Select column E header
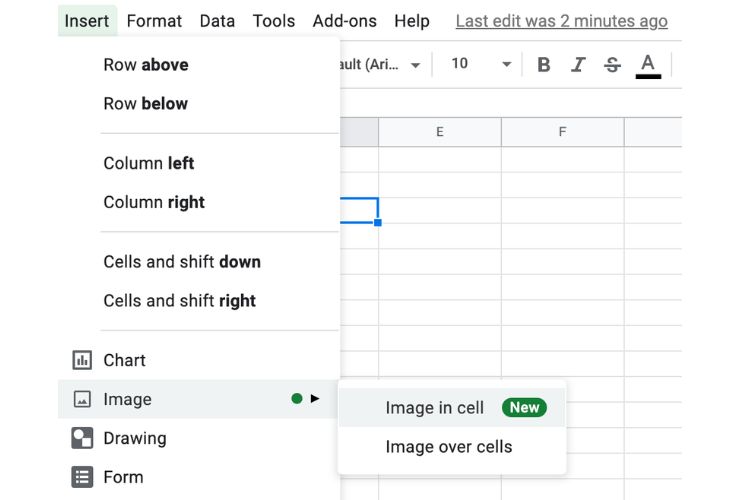This screenshot has height=500, width=740. point(439,132)
